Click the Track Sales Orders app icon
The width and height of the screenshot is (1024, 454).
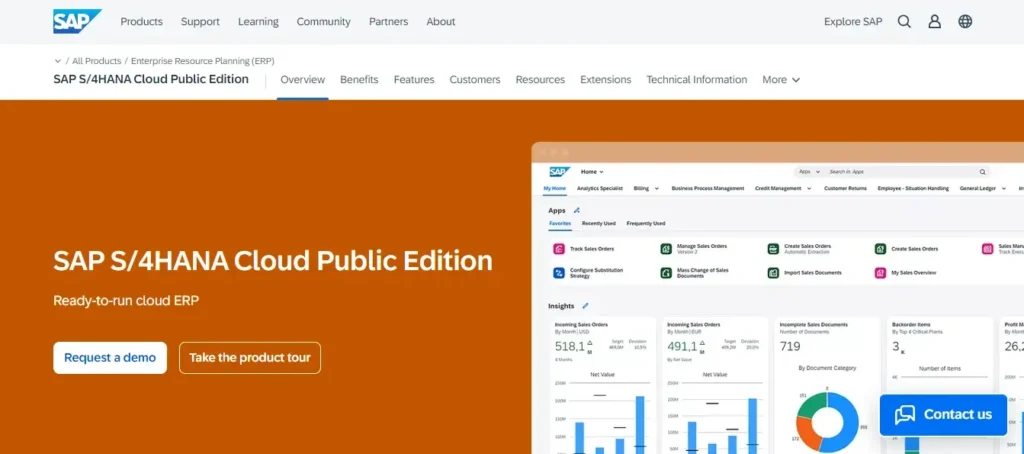coord(558,249)
